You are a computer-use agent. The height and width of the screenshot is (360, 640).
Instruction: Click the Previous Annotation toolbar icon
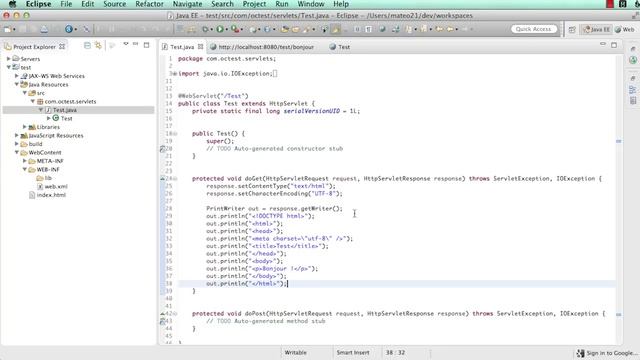coord(424,29)
